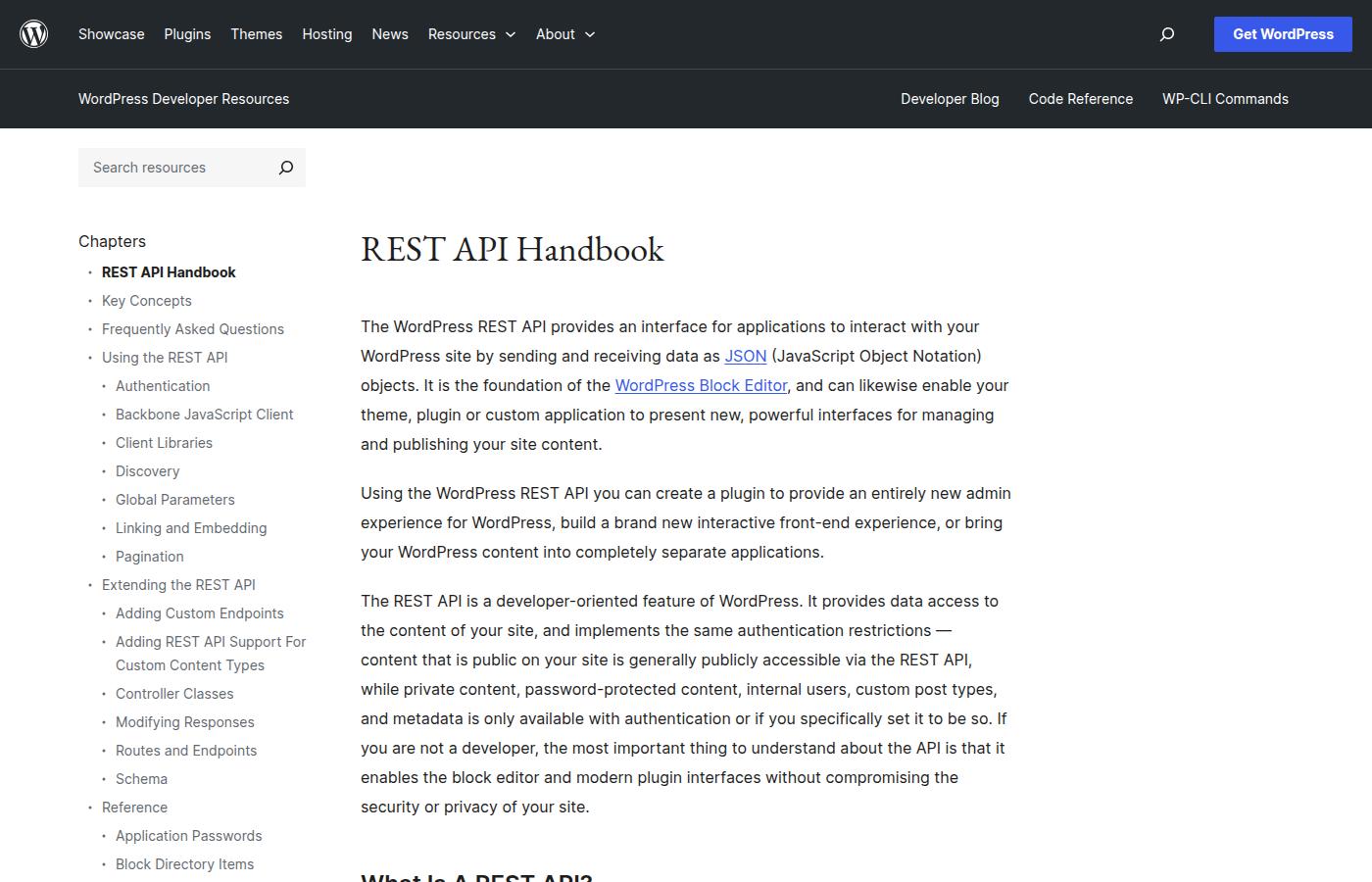Open the Client Libraries chapter

click(x=164, y=443)
